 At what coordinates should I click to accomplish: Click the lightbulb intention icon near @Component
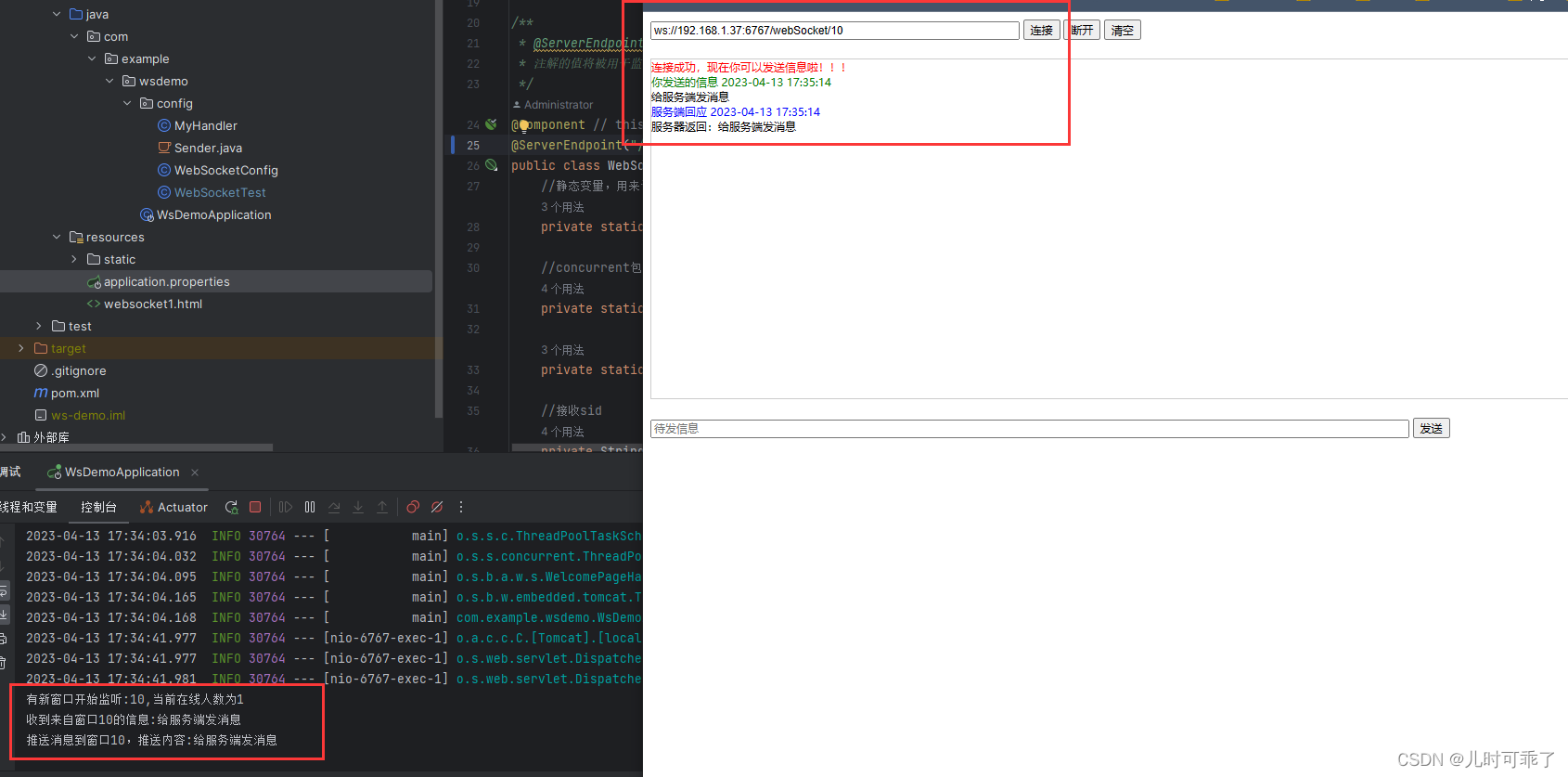523,125
